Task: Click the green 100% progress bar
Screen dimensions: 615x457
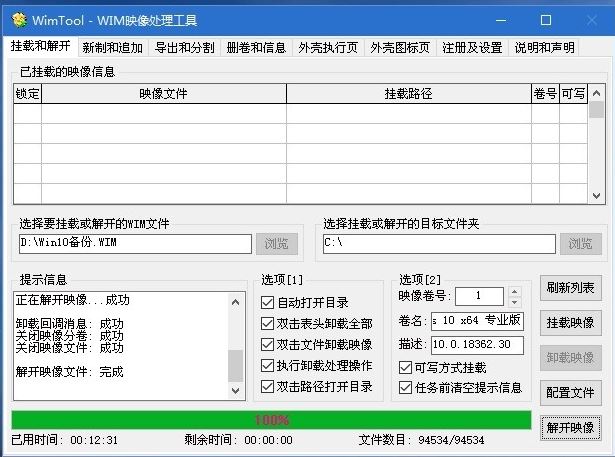Action: pos(271,420)
